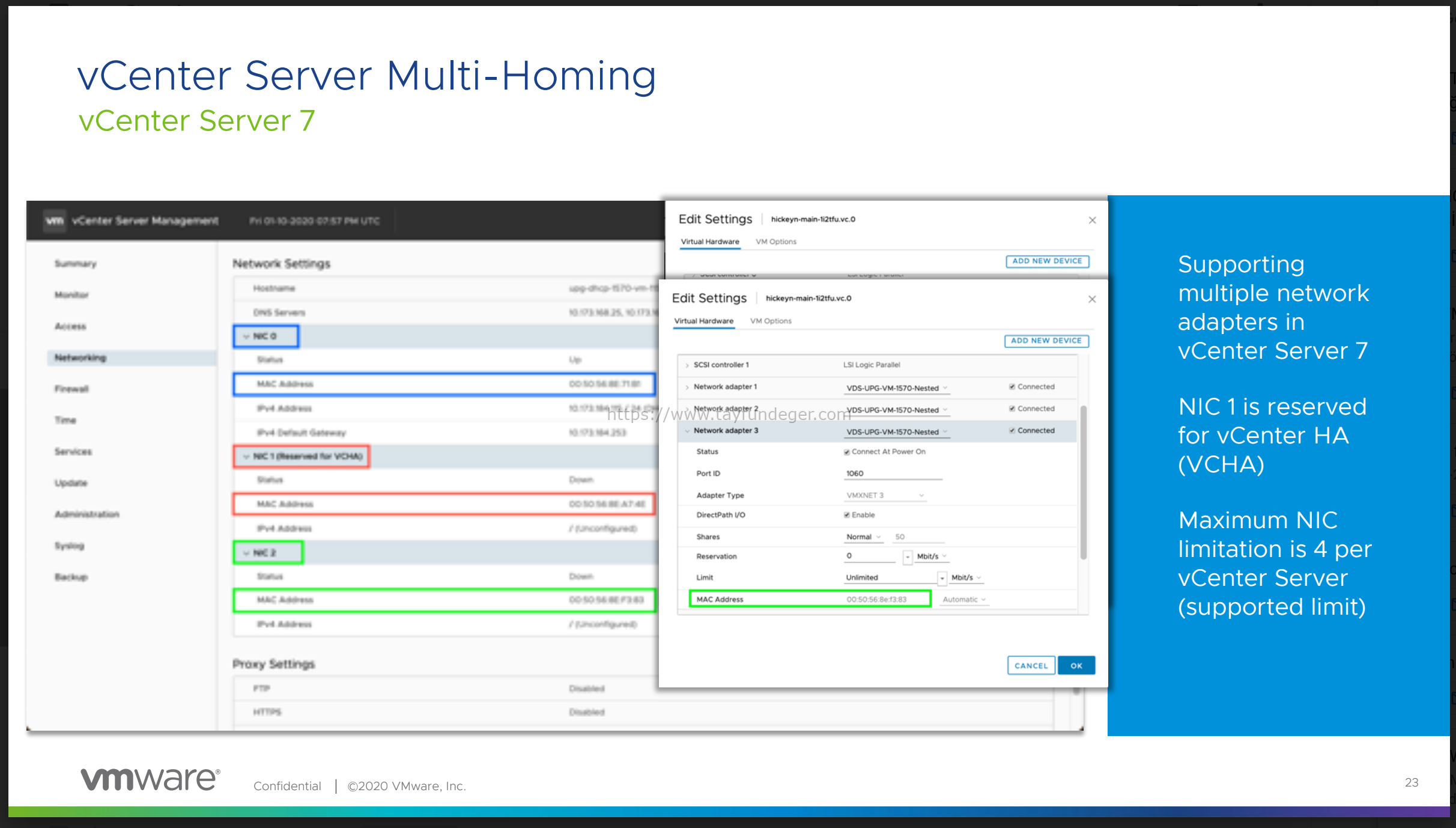Click the IPv4 Default Gateway row

[446, 433]
